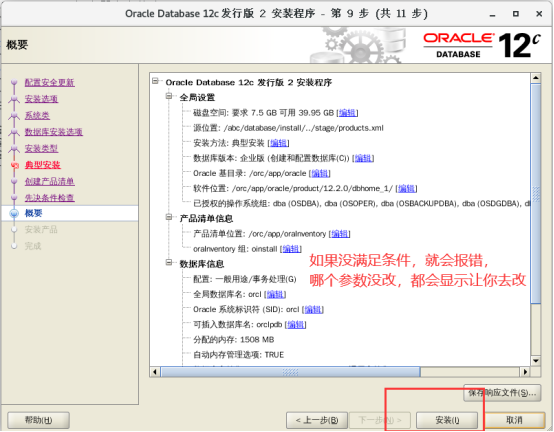Click the red circle icon beside 典型安装
Viewport: 554px width, 432px height.
click(x=14, y=165)
